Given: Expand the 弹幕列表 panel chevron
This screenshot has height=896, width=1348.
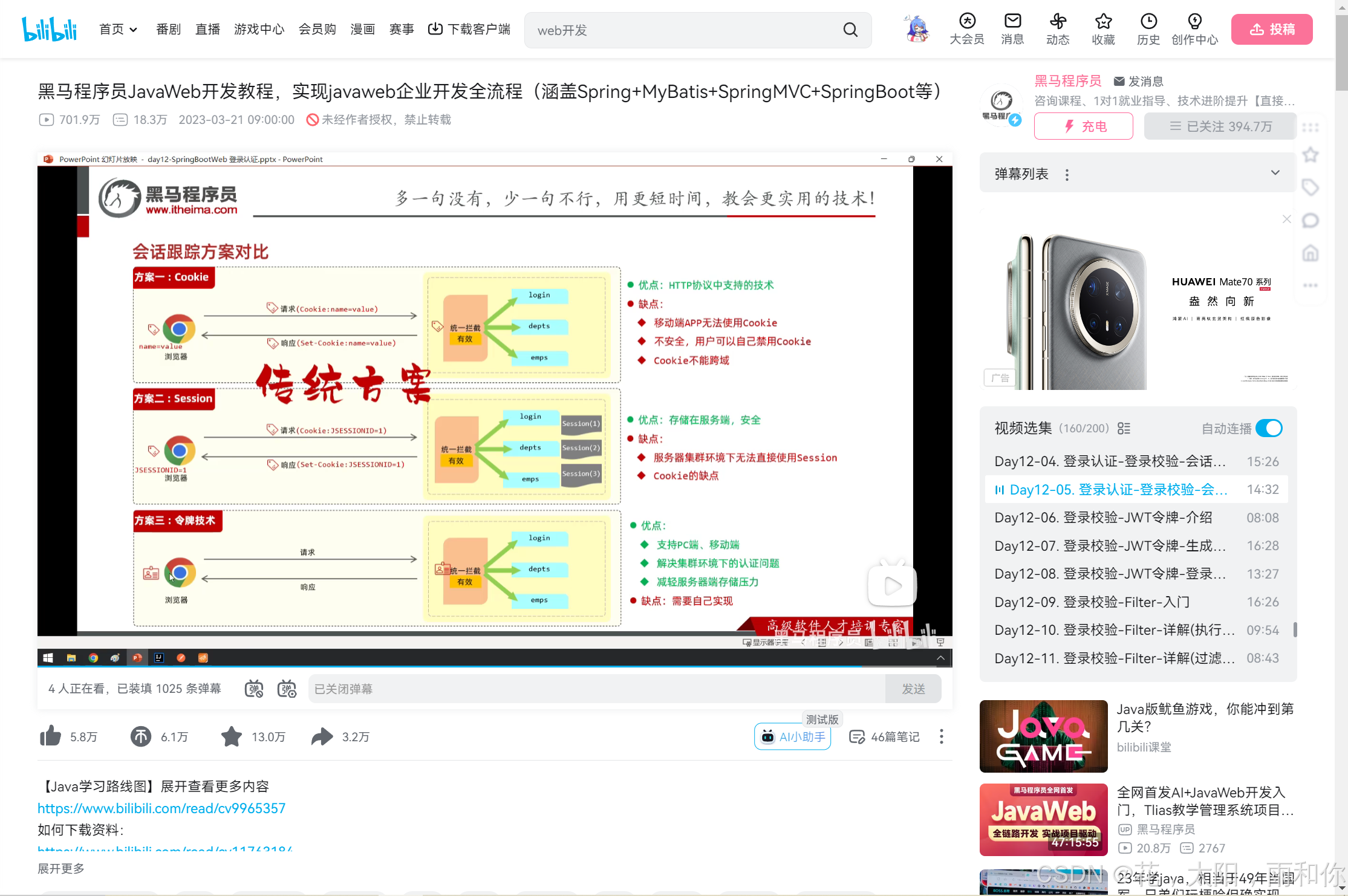Looking at the screenshot, I should pyautogui.click(x=1275, y=174).
